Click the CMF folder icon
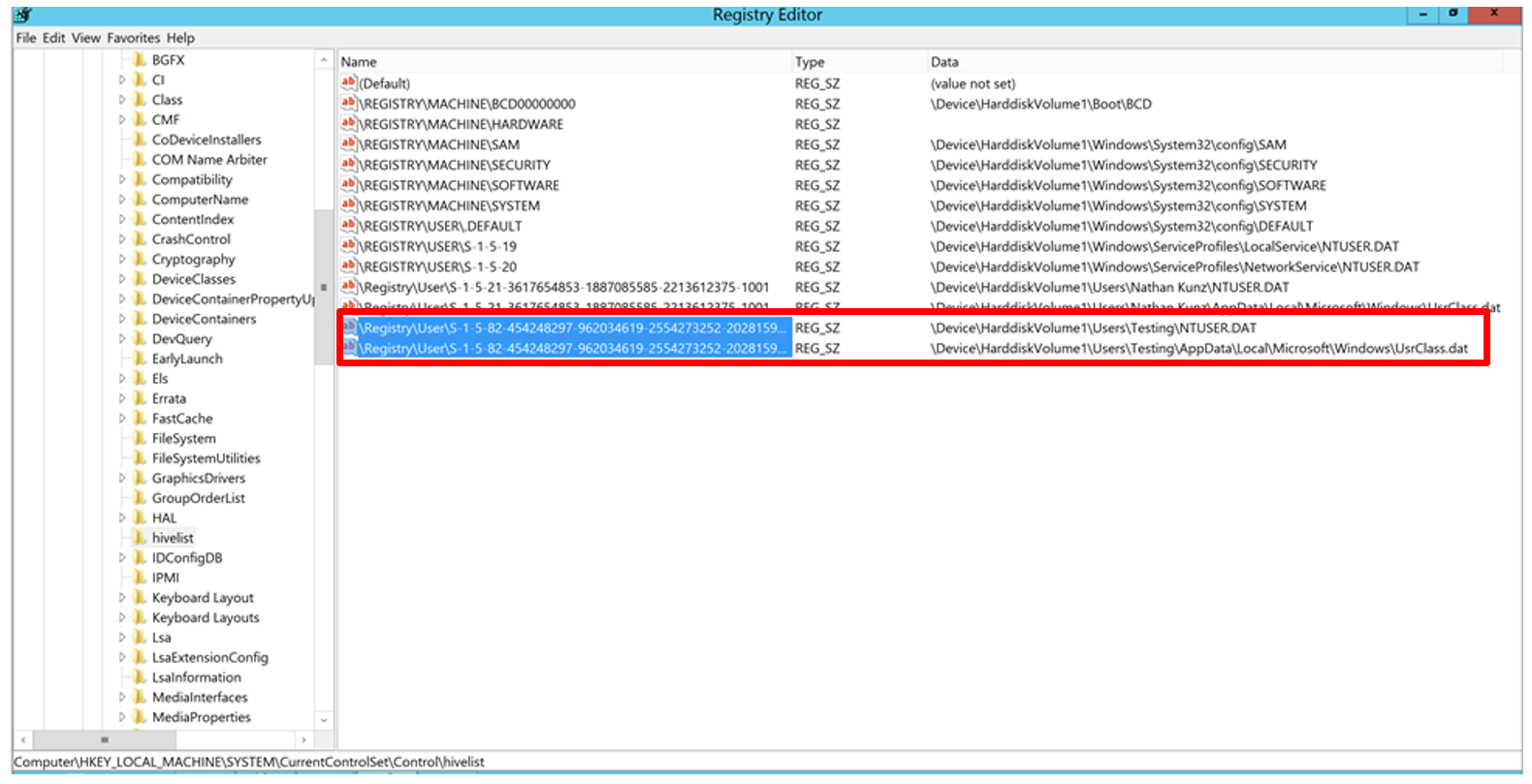Screen dimensions: 1532x784 click(140, 119)
